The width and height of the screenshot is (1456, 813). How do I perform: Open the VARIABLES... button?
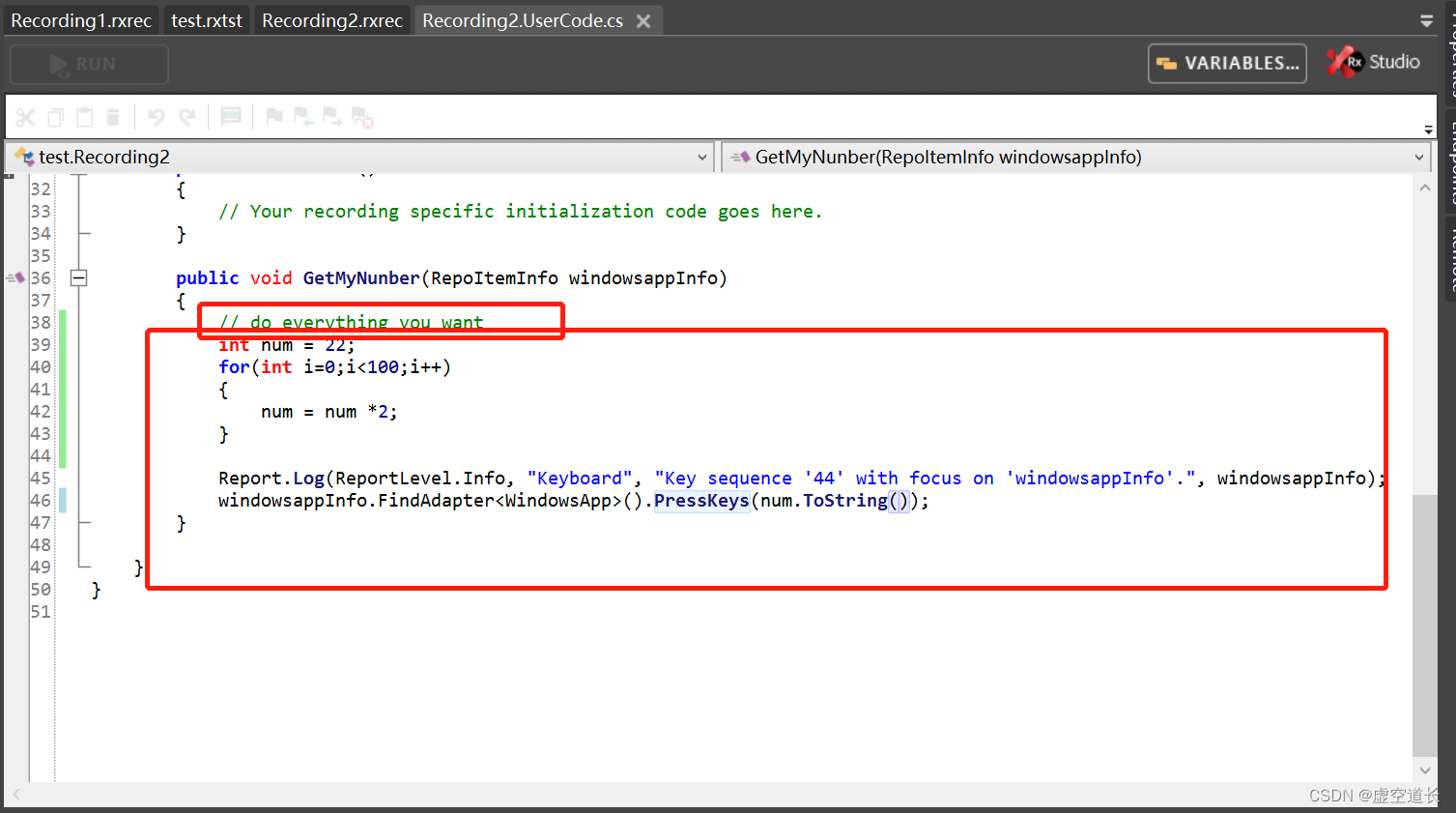point(1227,63)
